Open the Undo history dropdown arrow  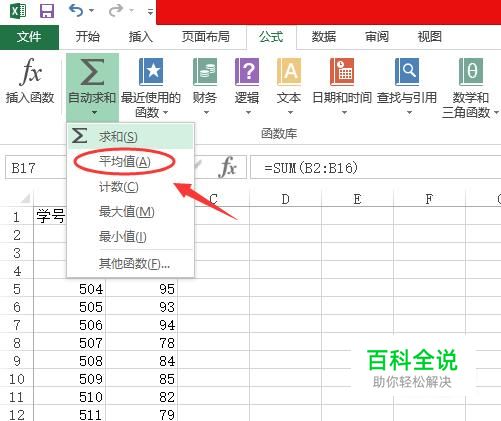pos(91,11)
